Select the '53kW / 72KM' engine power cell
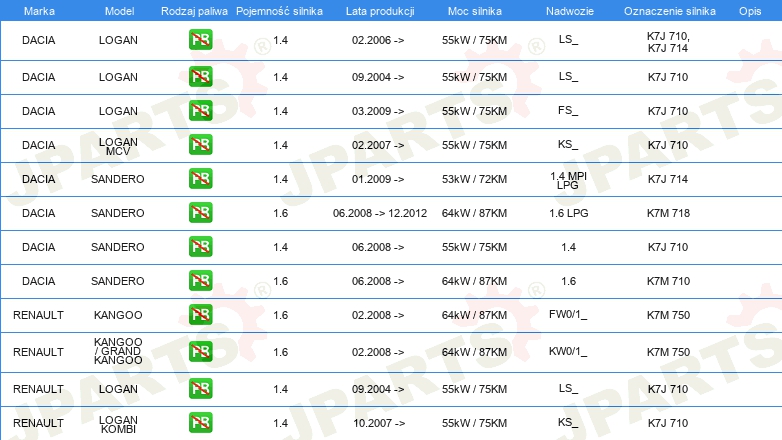 (x=474, y=179)
